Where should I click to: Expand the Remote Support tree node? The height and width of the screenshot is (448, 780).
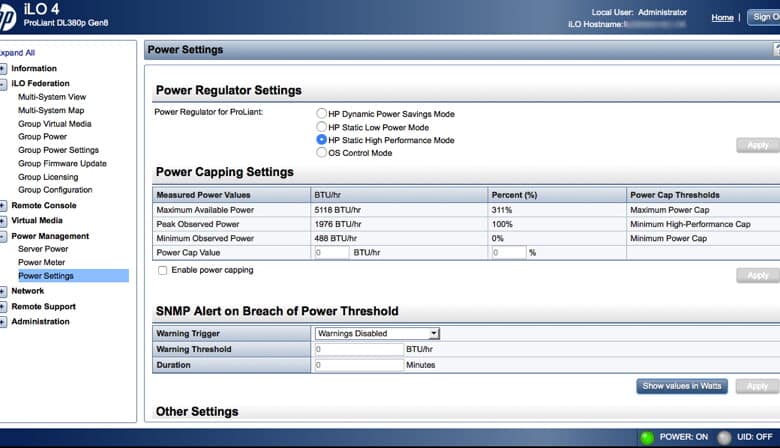[2, 307]
